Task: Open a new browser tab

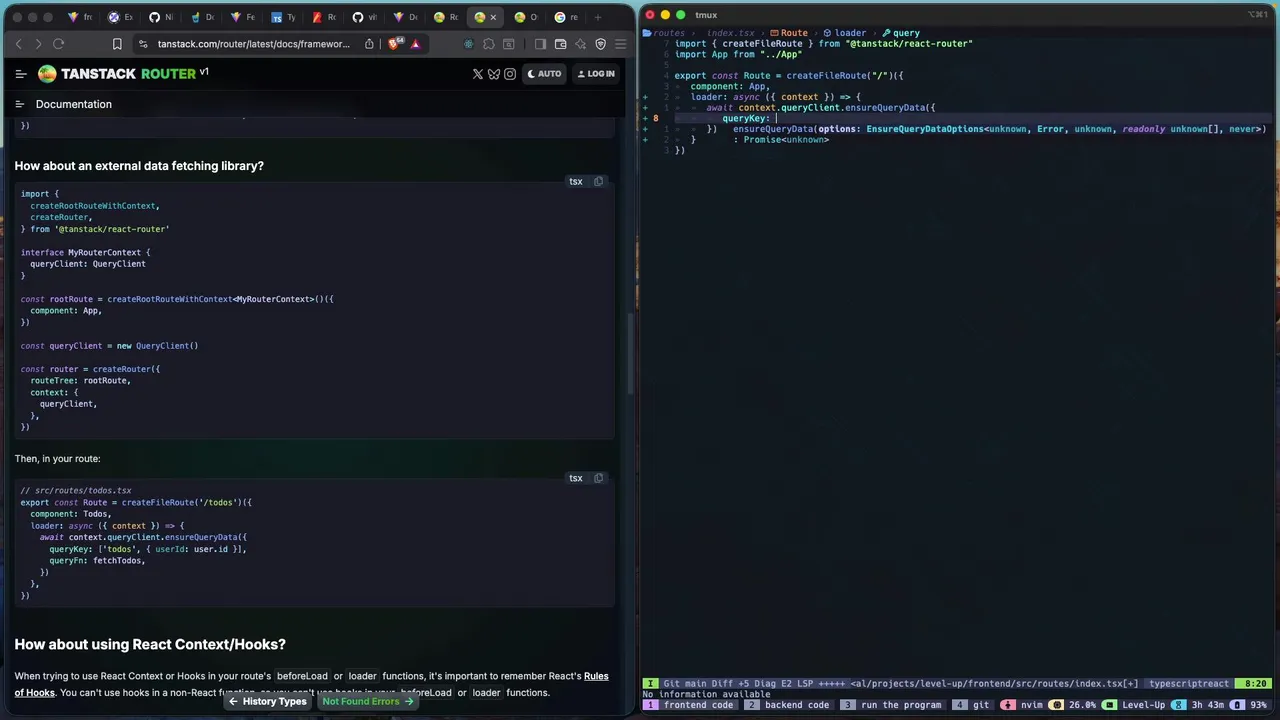Action: tap(598, 17)
